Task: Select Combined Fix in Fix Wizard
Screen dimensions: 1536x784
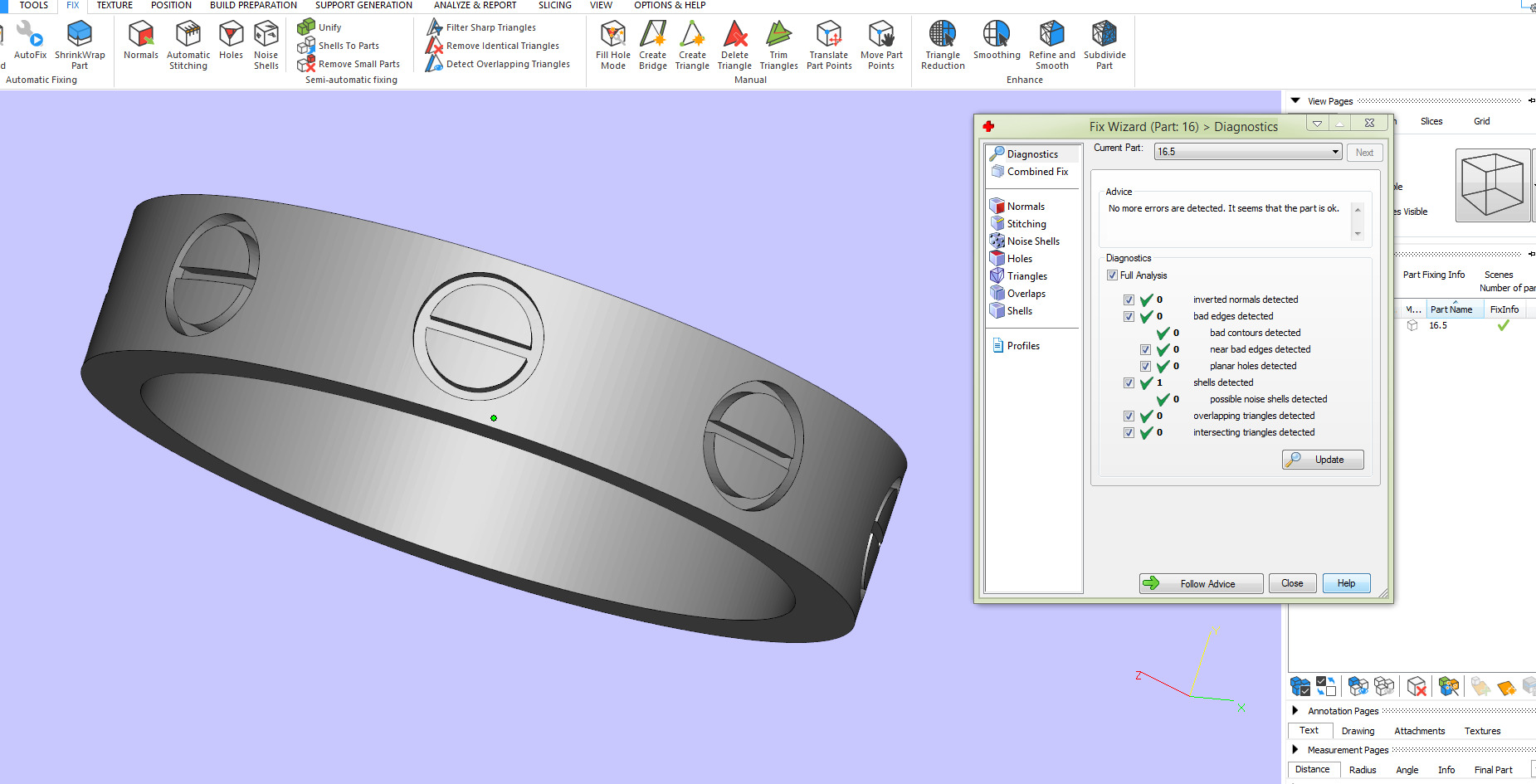Action: pos(1029,172)
